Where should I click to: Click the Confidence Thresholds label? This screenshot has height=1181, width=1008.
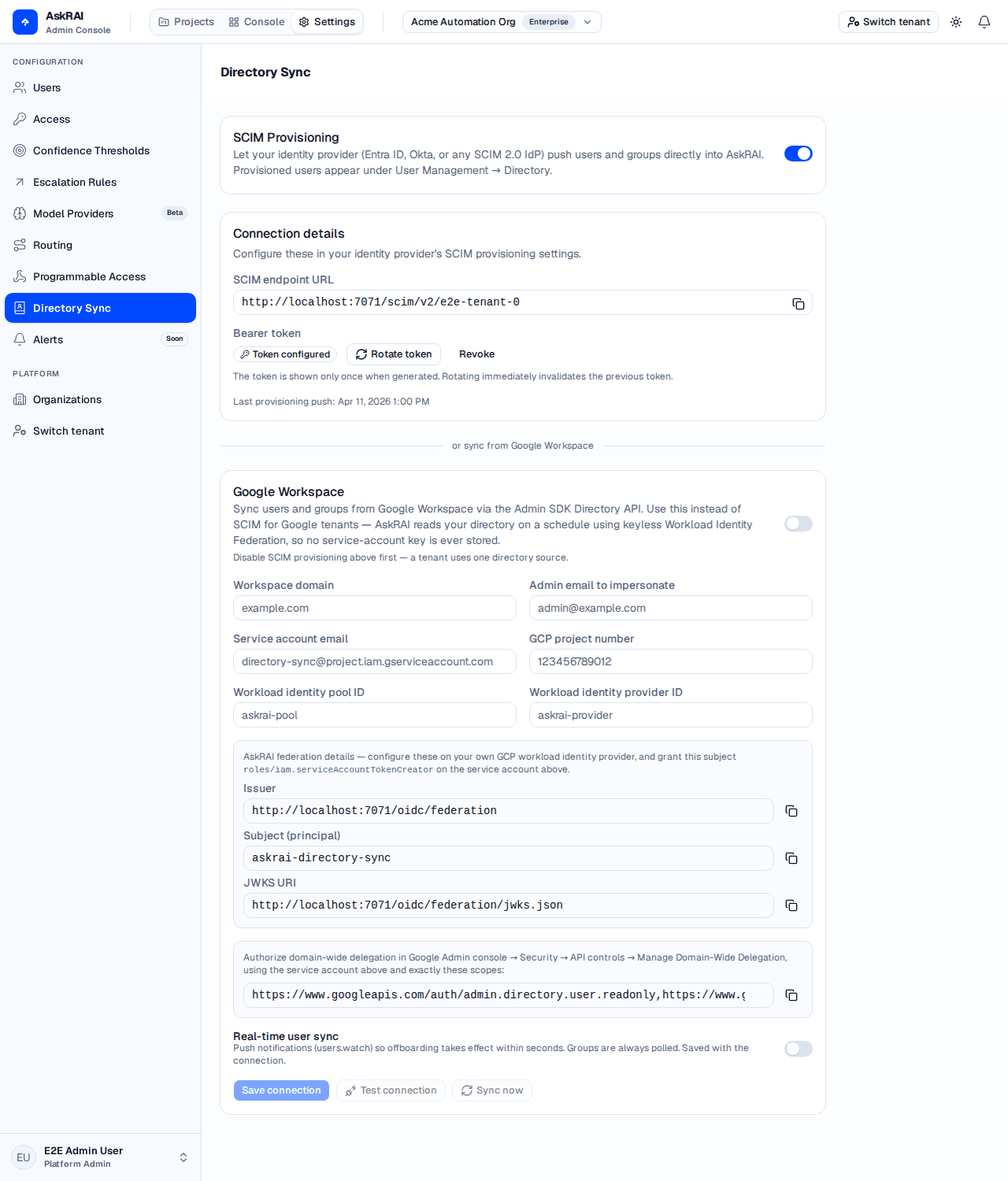(91, 150)
